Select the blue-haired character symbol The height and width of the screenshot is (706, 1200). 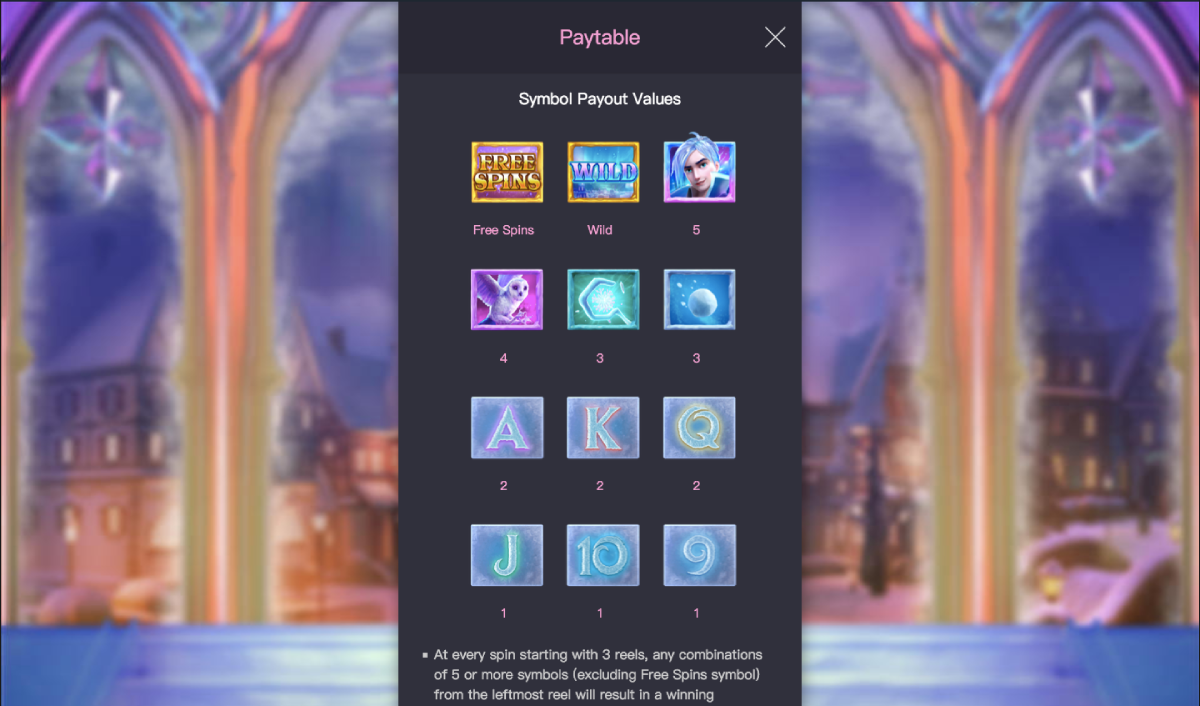[x=699, y=170]
